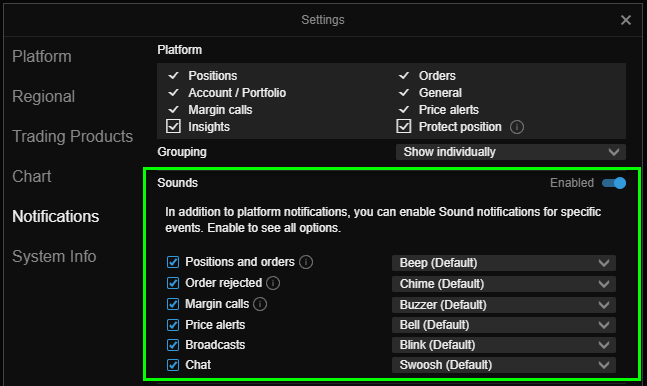The width and height of the screenshot is (647, 386).
Task: Open the Trading Products settings tab
Action: 73,137
